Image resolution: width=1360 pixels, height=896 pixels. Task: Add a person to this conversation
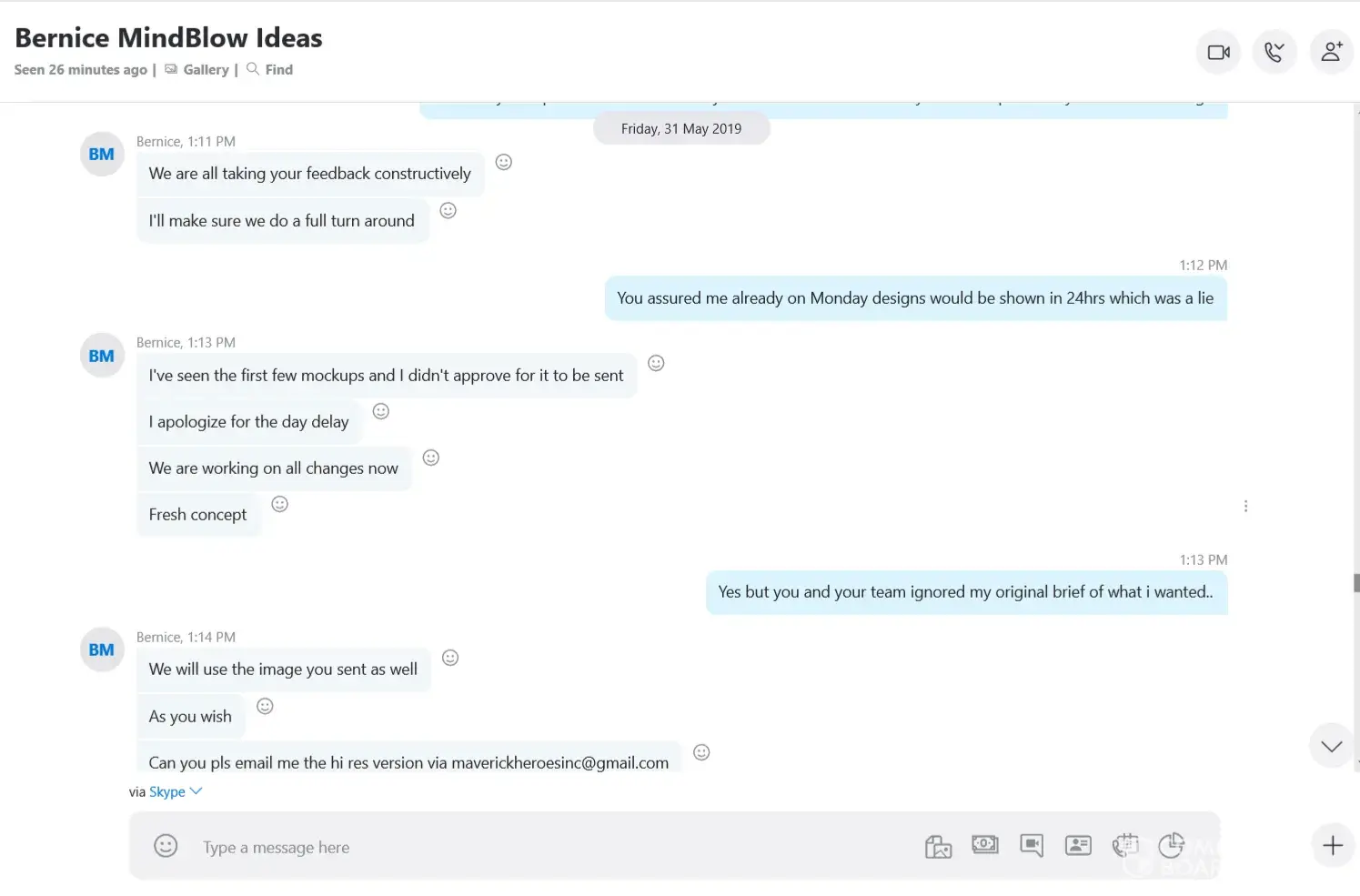[x=1331, y=53]
